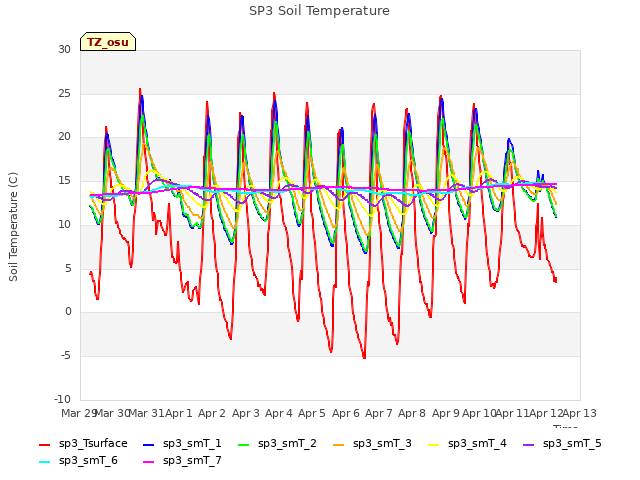Click the Apr 4 x-axis tick label
This screenshot has height=480, width=640.
pyautogui.click(x=279, y=413)
